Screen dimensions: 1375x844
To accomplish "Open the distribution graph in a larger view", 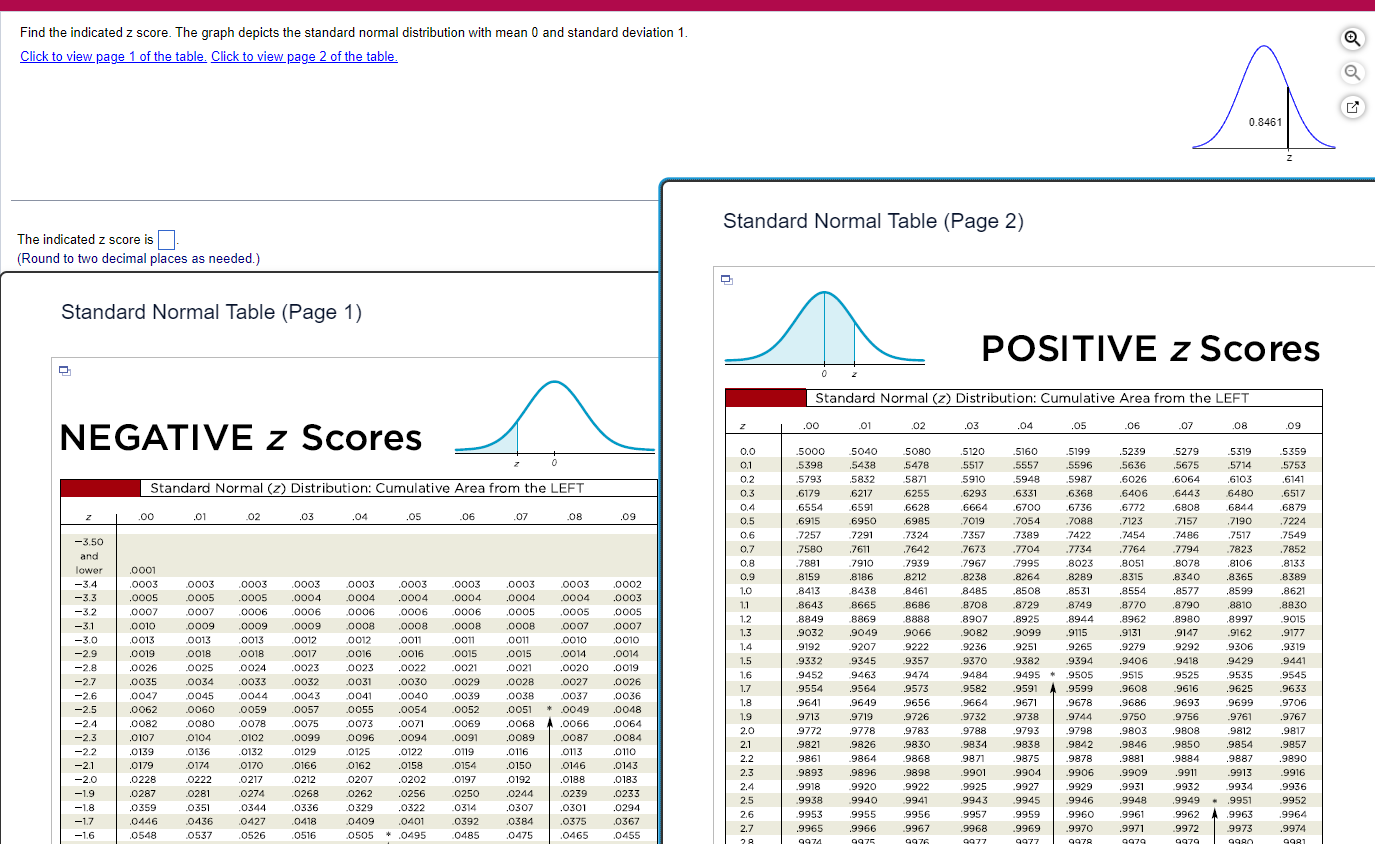I will pyautogui.click(x=1352, y=107).
